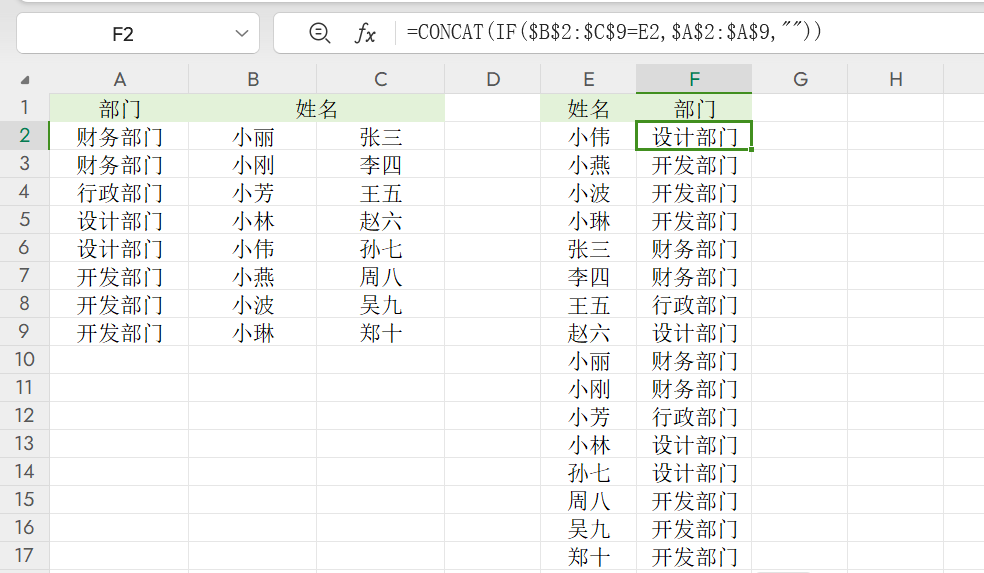This screenshot has width=984, height=573.
Task: Click the magnifier icon in formula bar
Action: click(x=320, y=33)
